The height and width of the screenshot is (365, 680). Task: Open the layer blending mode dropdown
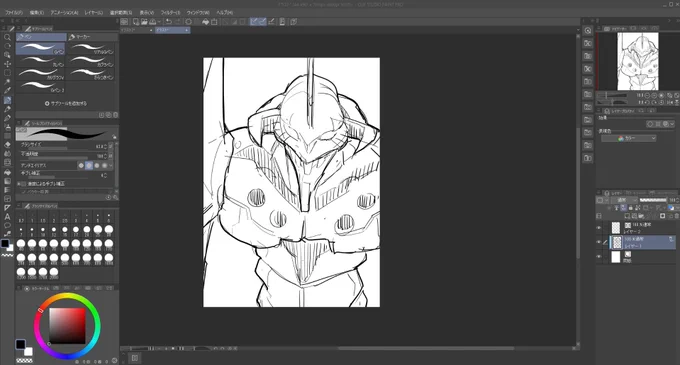[623, 200]
